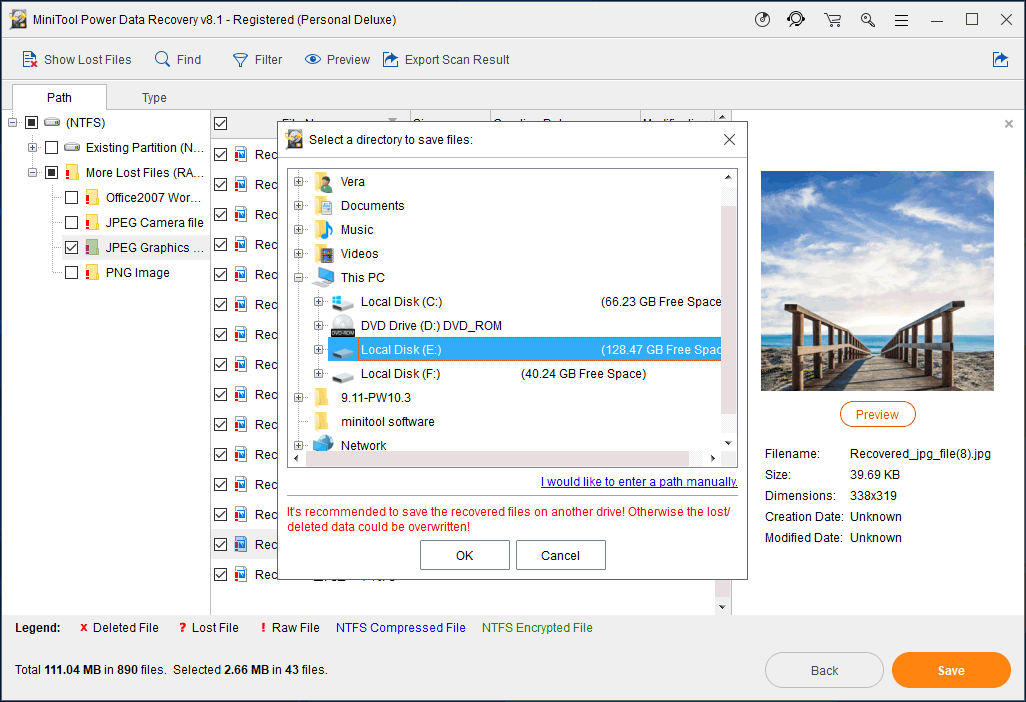Open the hamburger menu icon
This screenshot has width=1026, height=702.
[x=902, y=20]
